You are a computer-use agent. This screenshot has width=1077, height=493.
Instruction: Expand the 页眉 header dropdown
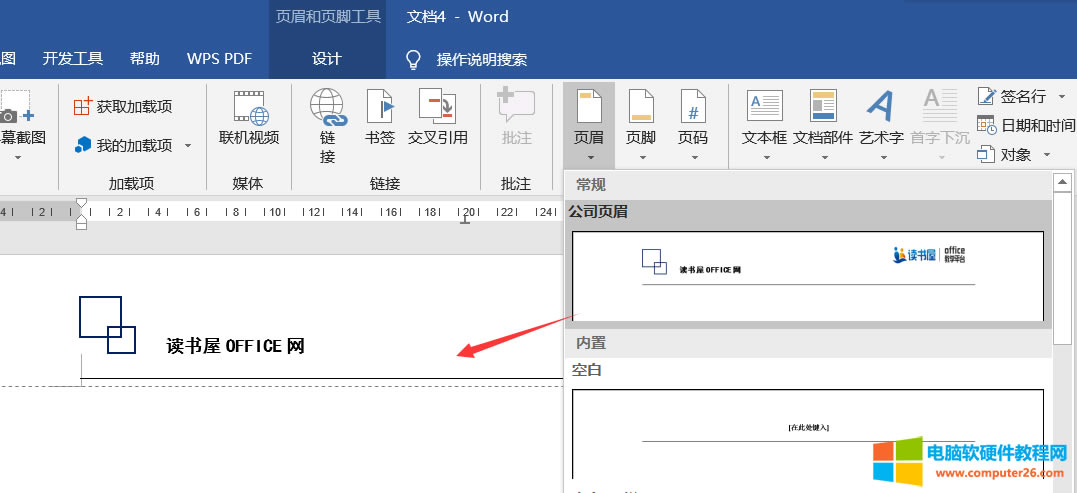click(589, 157)
